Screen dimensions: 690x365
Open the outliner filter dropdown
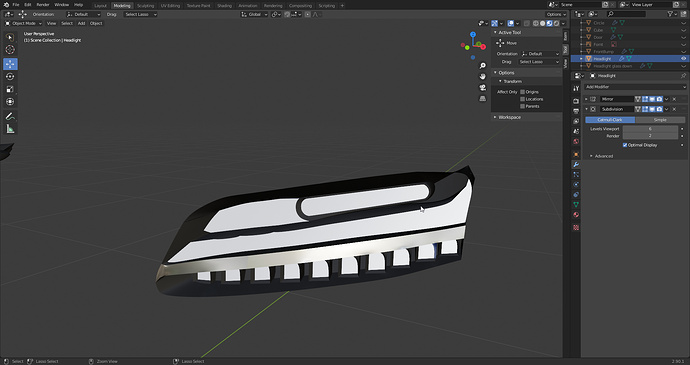tap(672, 15)
